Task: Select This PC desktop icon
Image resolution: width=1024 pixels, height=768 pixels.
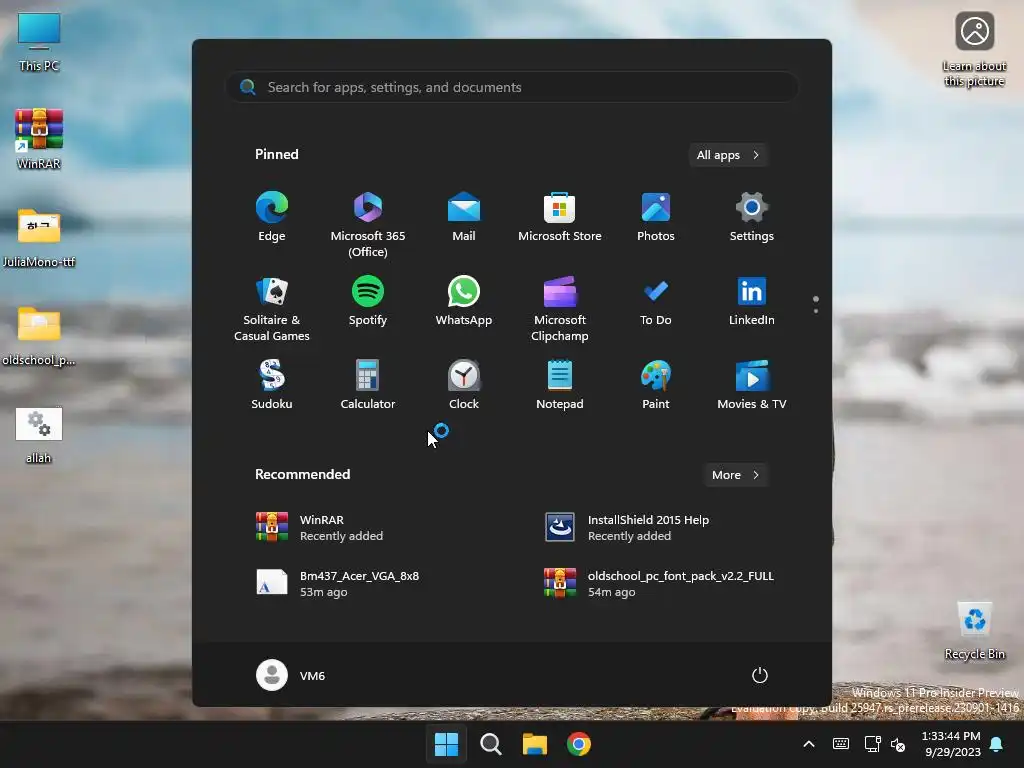Action: (x=39, y=42)
